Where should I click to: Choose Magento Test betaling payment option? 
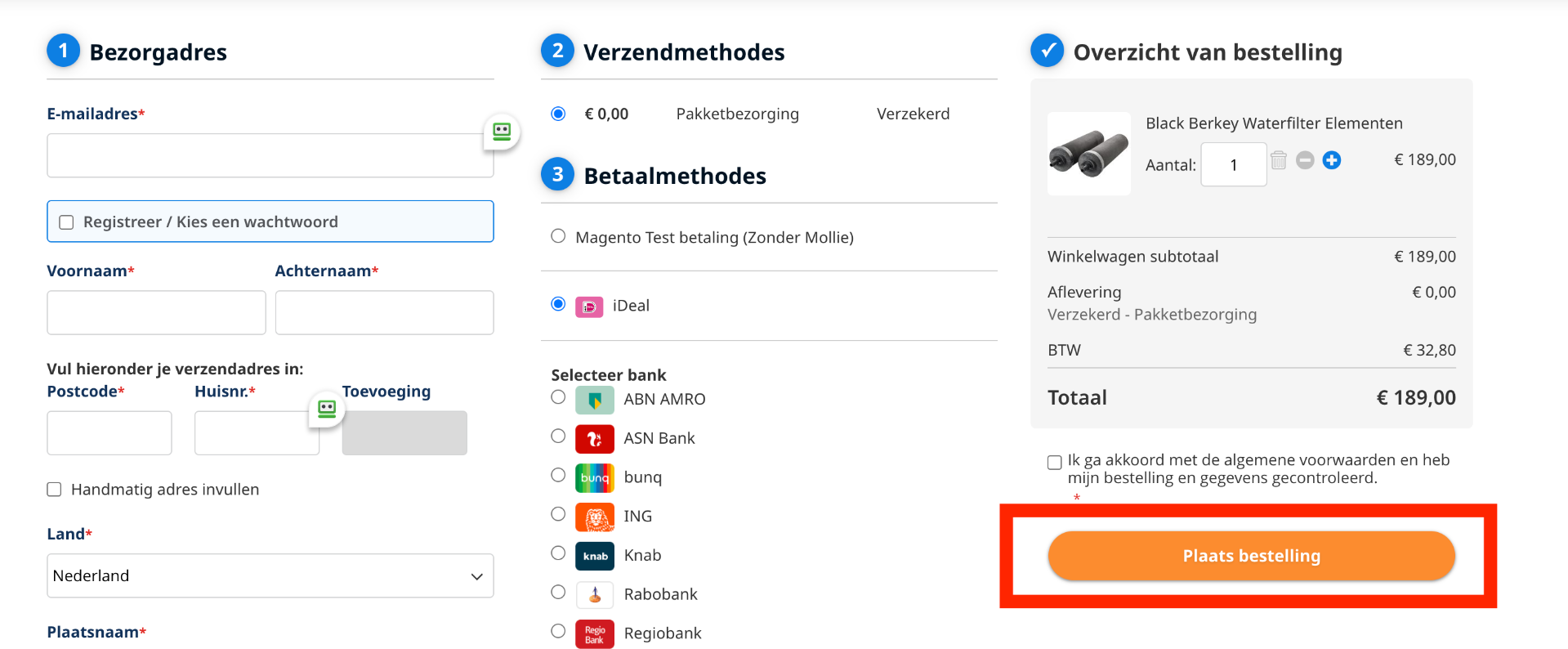558,236
